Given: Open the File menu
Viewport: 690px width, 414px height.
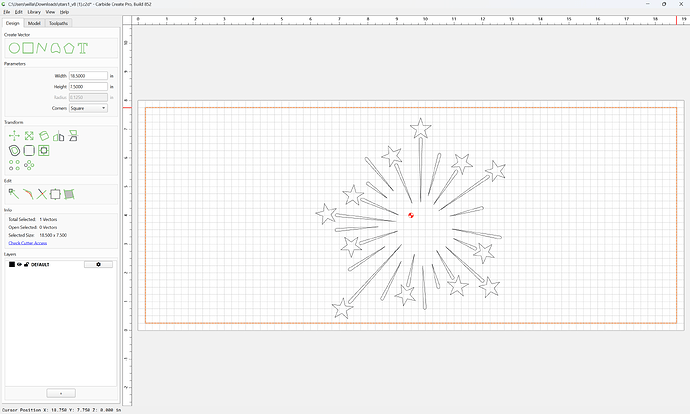Looking at the screenshot, I should click(x=7, y=12).
